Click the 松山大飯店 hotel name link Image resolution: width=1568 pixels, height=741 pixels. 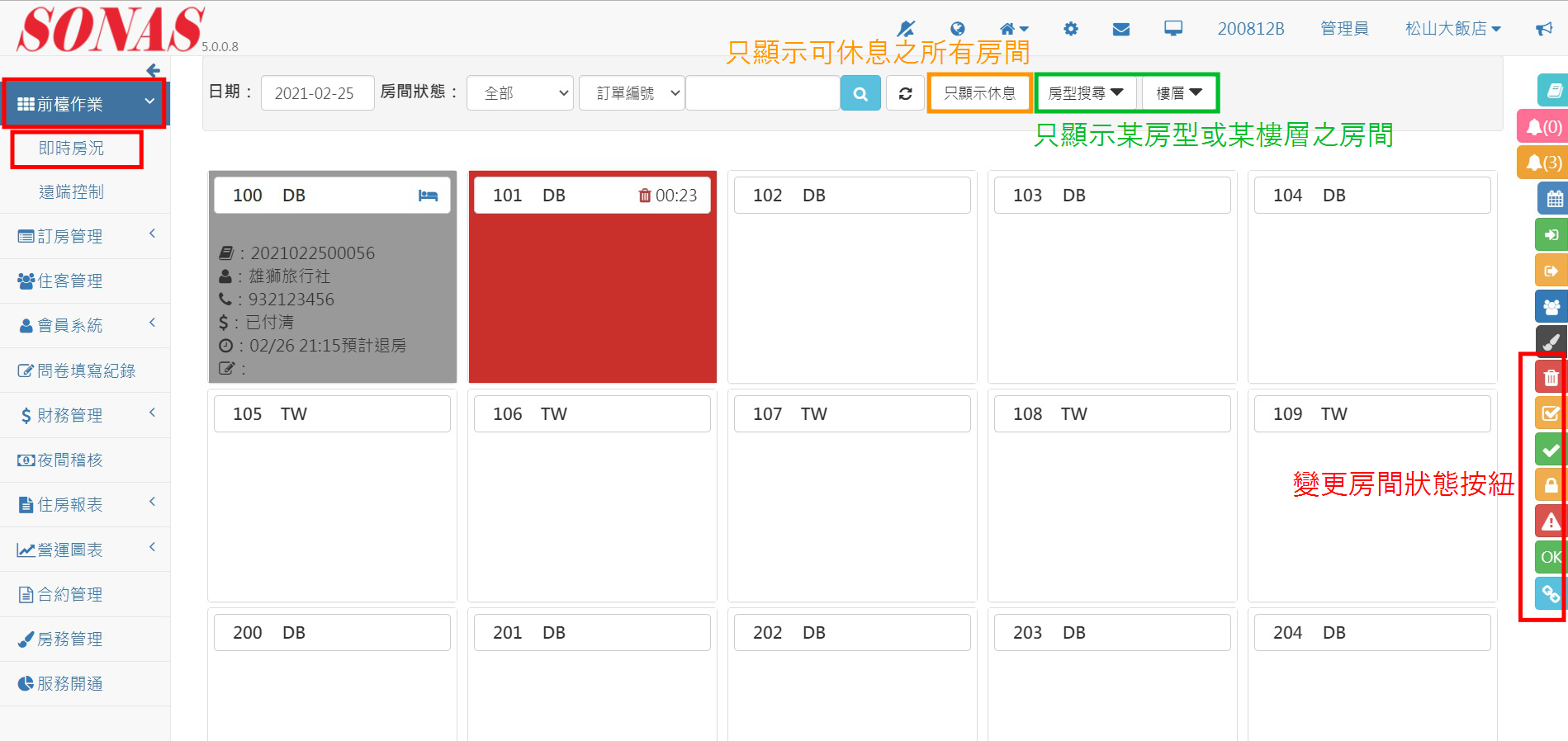click(x=1452, y=29)
